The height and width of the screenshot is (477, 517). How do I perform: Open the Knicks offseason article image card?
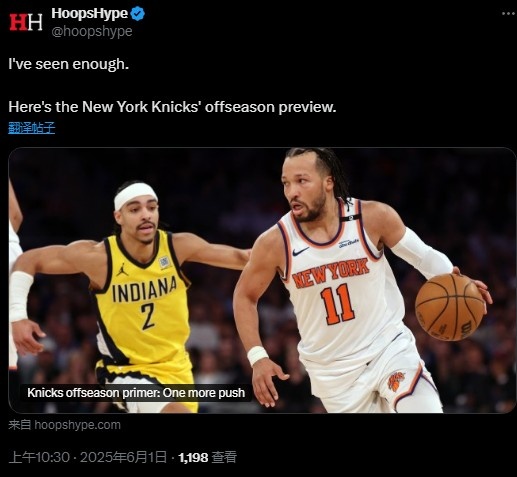tap(262, 280)
